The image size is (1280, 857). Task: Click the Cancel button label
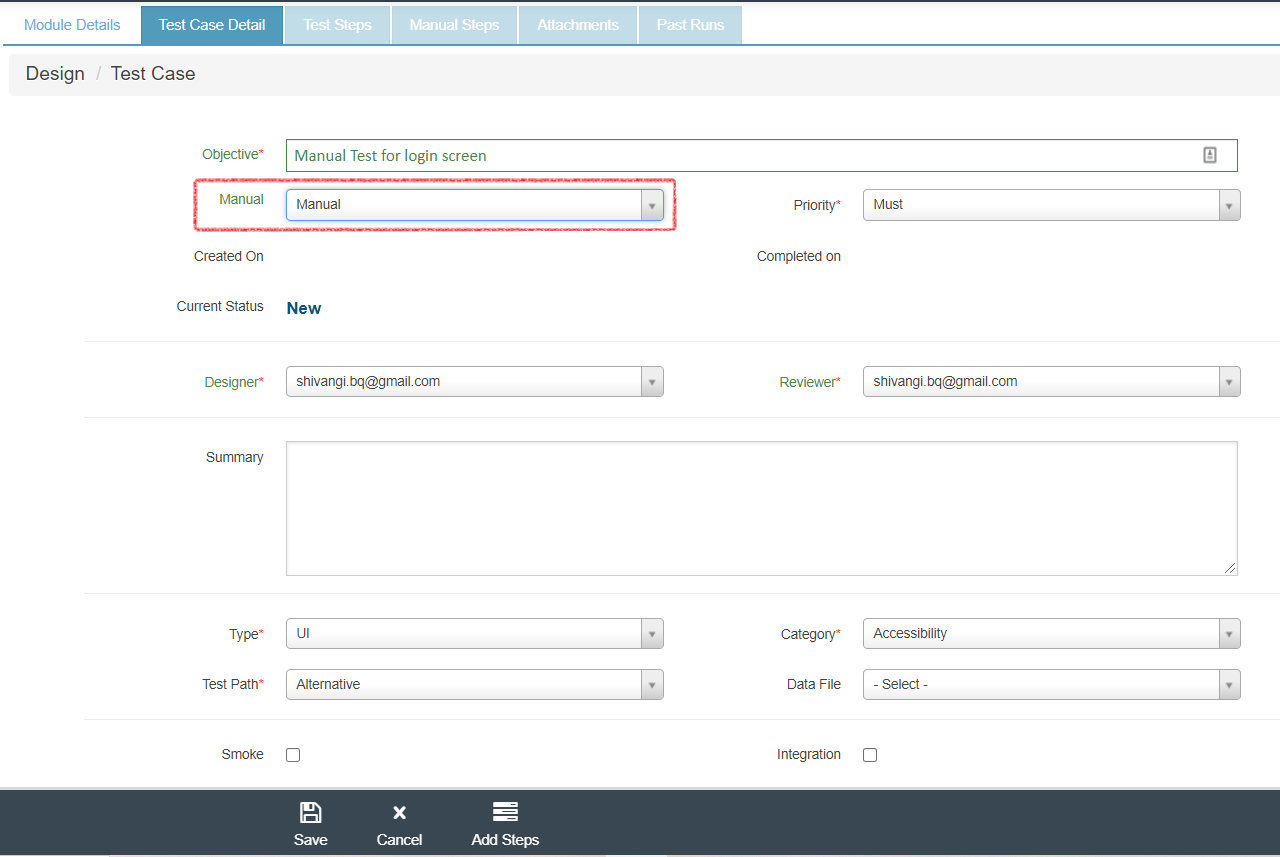[x=399, y=840]
